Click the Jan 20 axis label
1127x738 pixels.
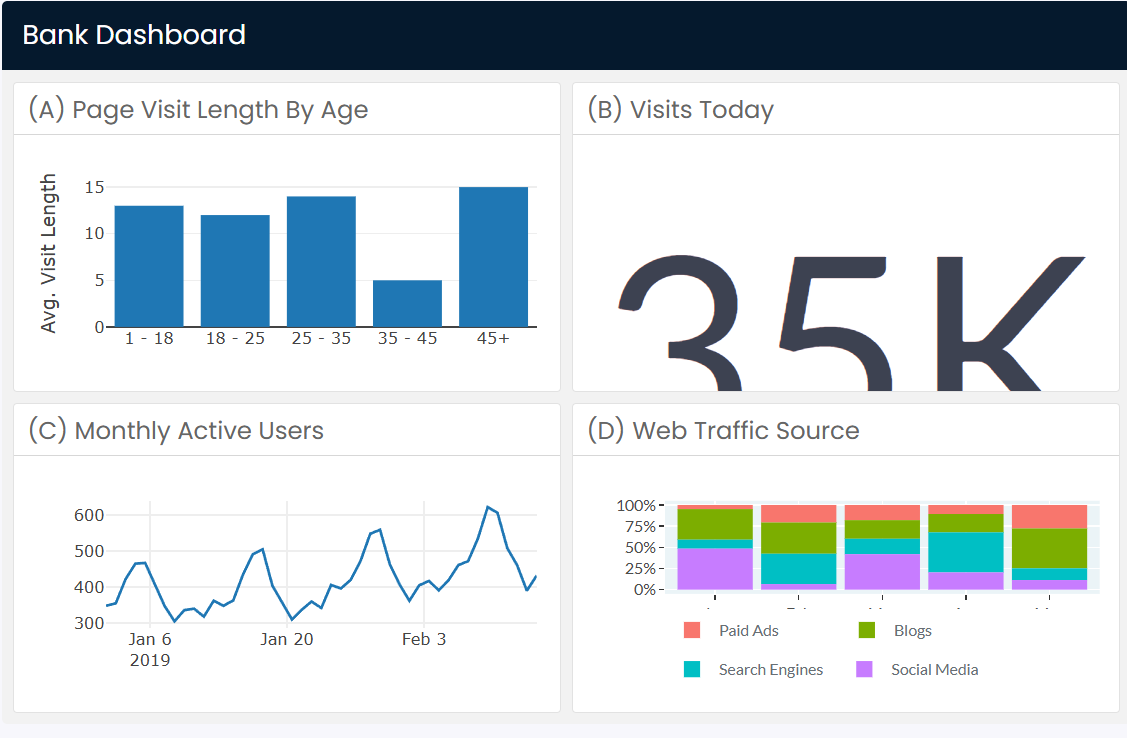tap(287, 638)
